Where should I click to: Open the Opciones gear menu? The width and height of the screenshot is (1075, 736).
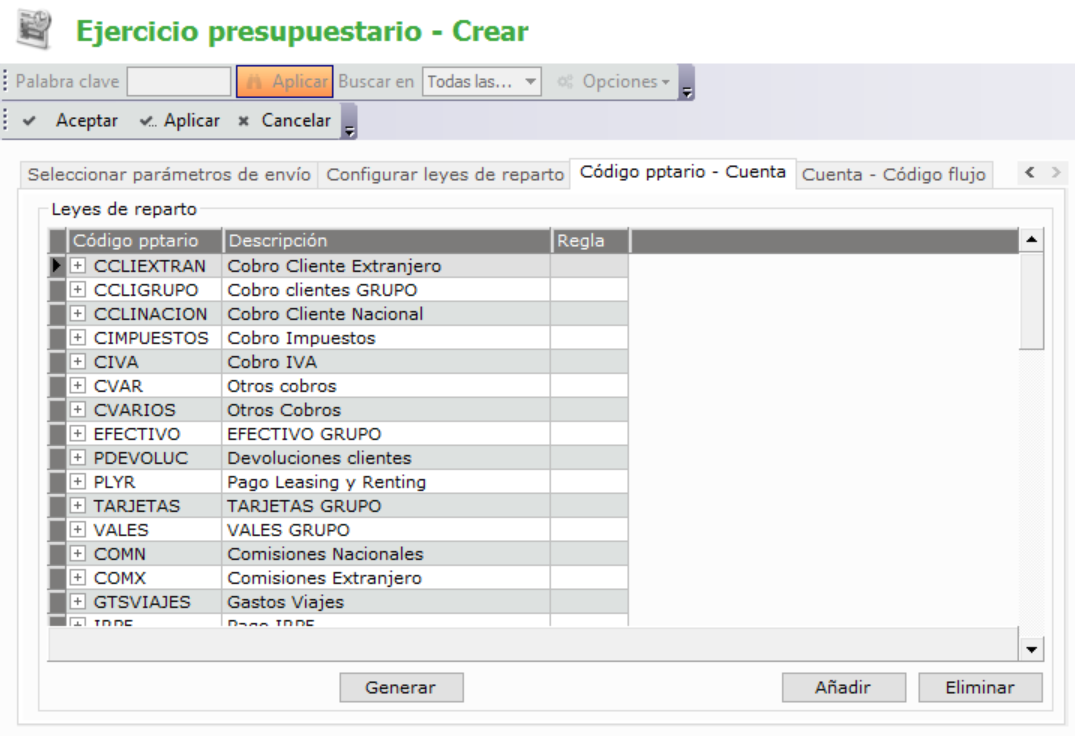click(x=614, y=82)
